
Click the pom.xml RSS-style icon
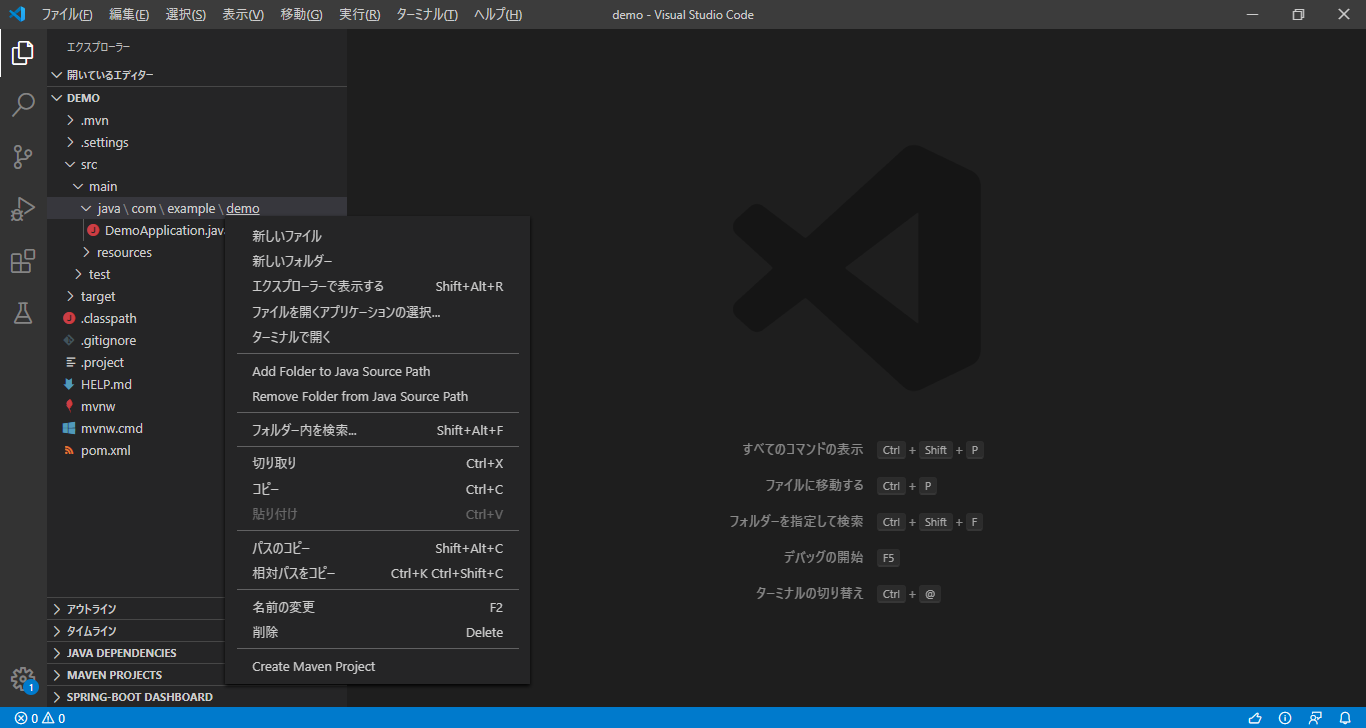pyautogui.click(x=69, y=450)
